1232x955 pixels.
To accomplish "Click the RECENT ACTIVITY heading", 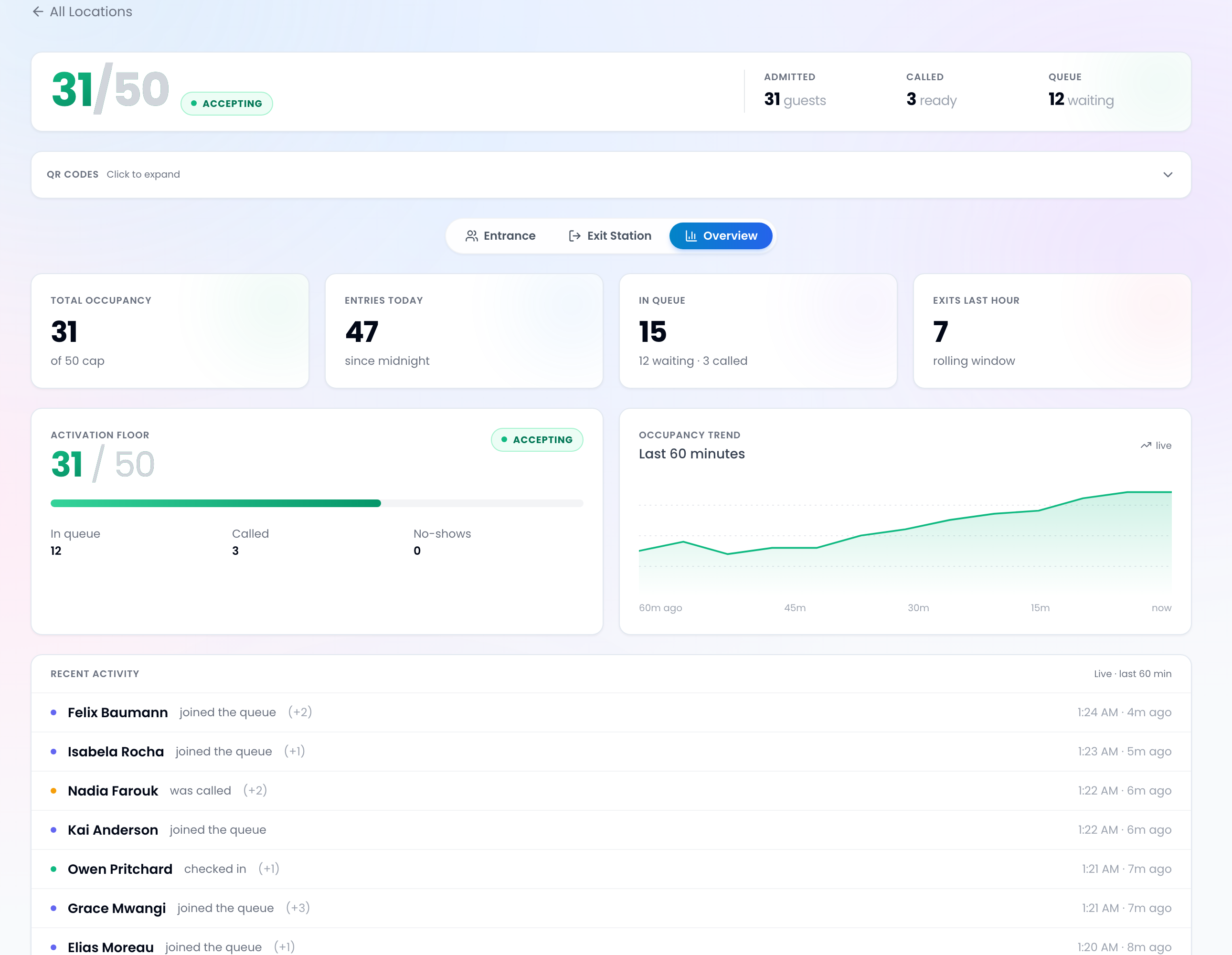I will (x=95, y=674).
